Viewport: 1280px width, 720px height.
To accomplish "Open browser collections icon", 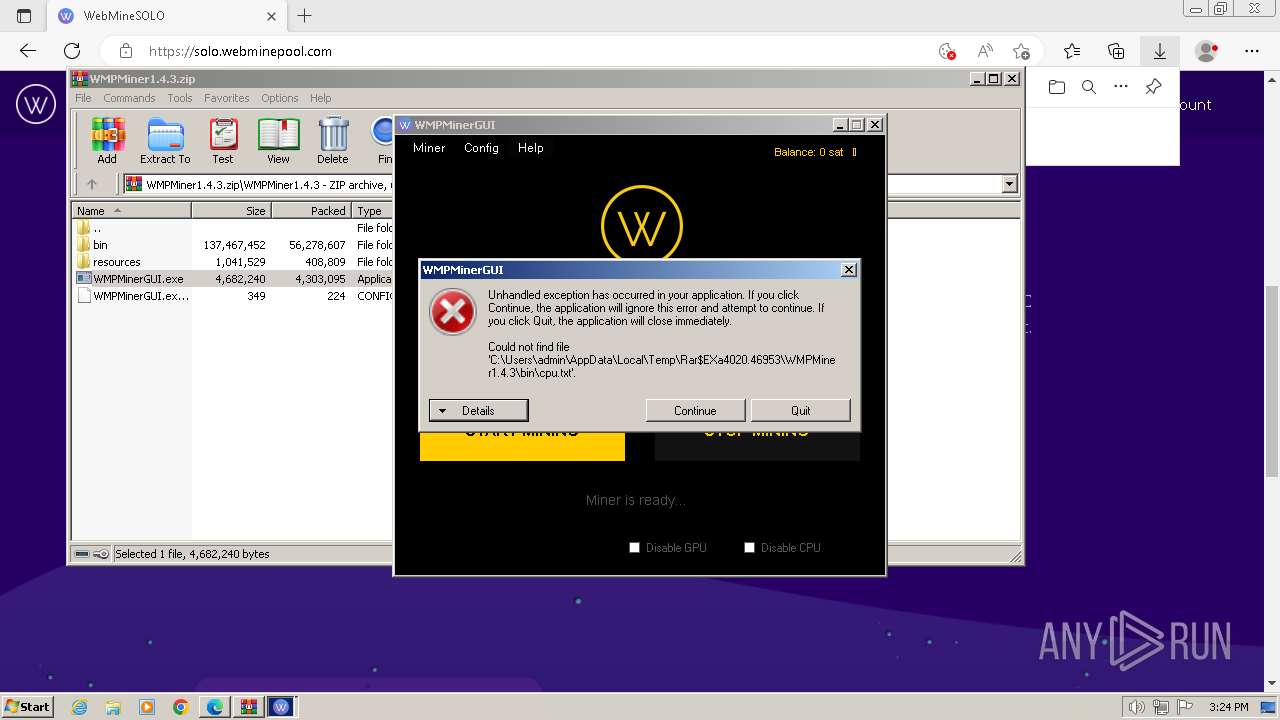I will click(x=1116, y=51).
